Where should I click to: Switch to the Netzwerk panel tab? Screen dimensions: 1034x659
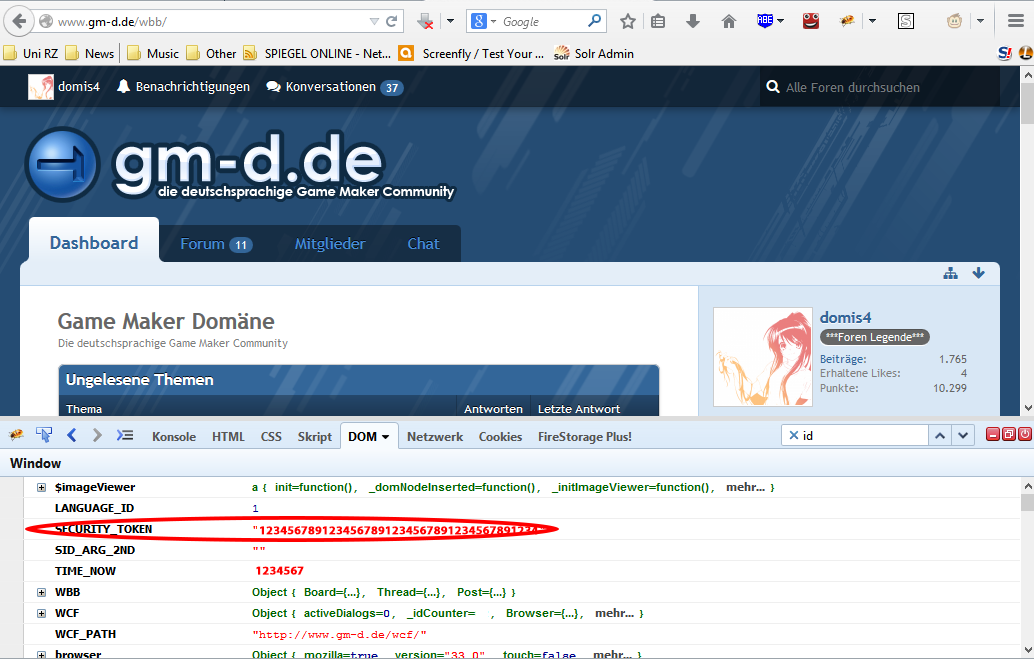point(434,437)
